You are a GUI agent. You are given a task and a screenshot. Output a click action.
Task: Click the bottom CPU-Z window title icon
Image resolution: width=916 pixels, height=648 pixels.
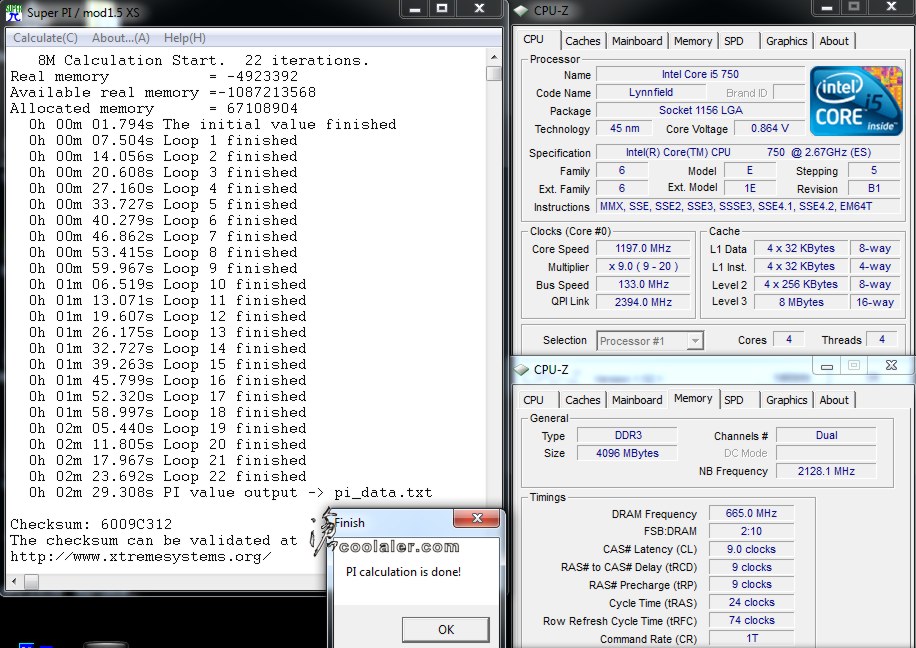pos(521,369)
